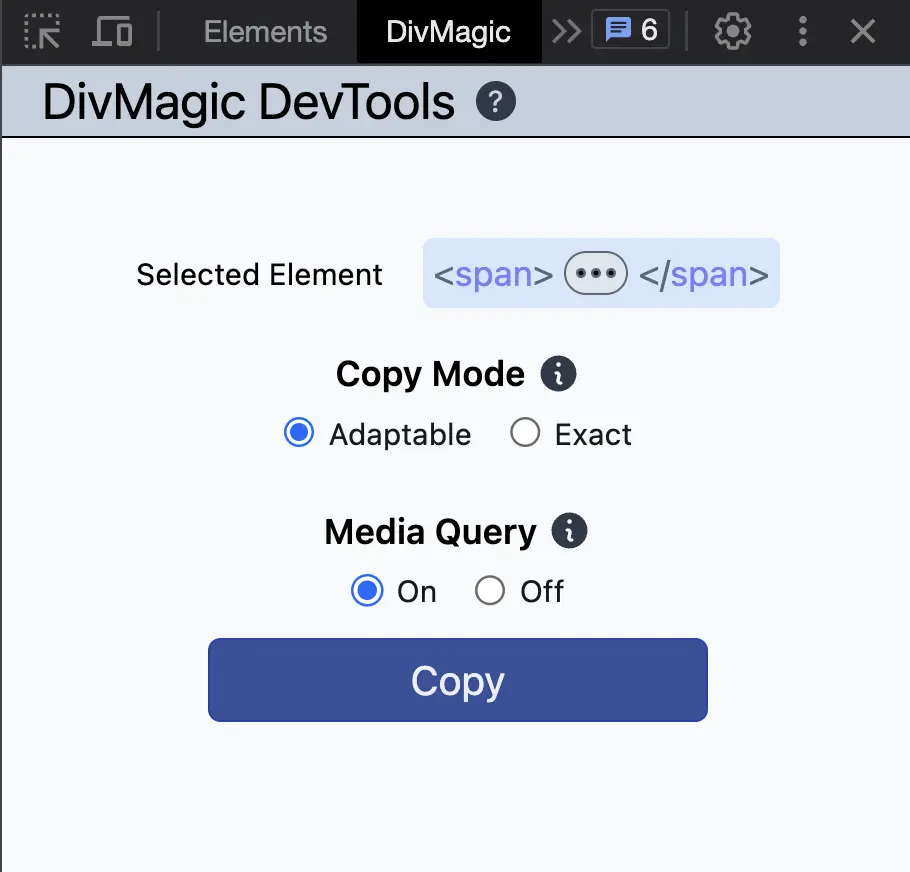The image size is (910, 872).
Task: Click the closing </span> tag text
Action: click(x=704, y=274)
